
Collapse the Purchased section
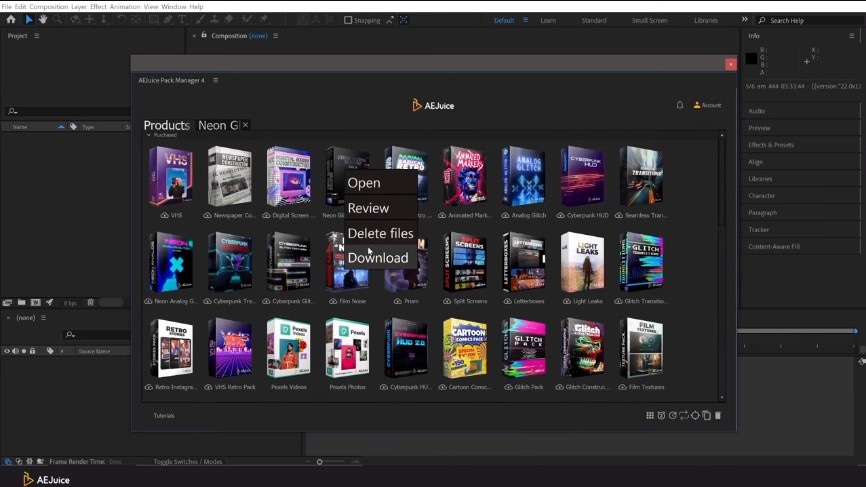[x=149, y=135]
